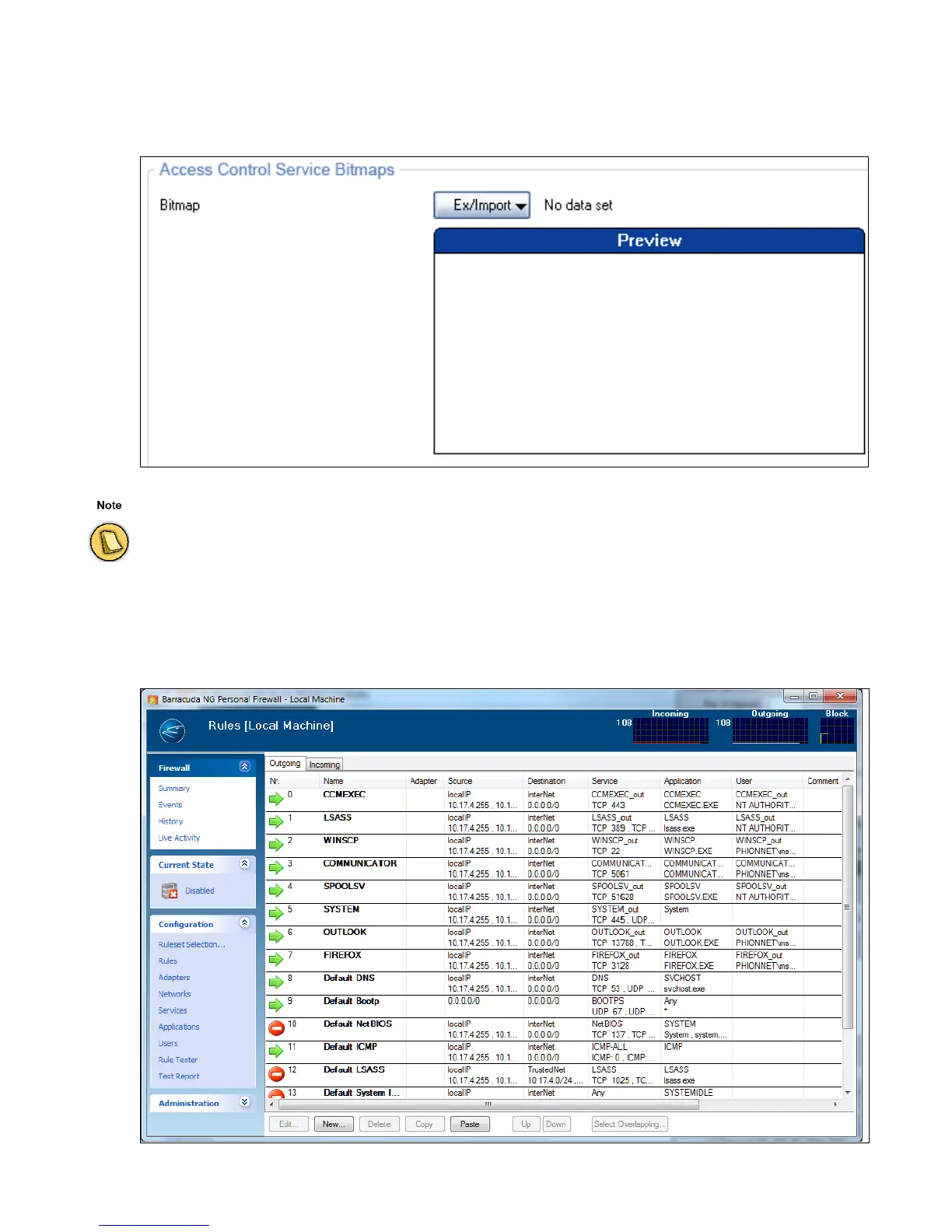Screen dimensions: 952x1232
Task: Click the Select Overlapping... button
Action: click(630, 1124)
